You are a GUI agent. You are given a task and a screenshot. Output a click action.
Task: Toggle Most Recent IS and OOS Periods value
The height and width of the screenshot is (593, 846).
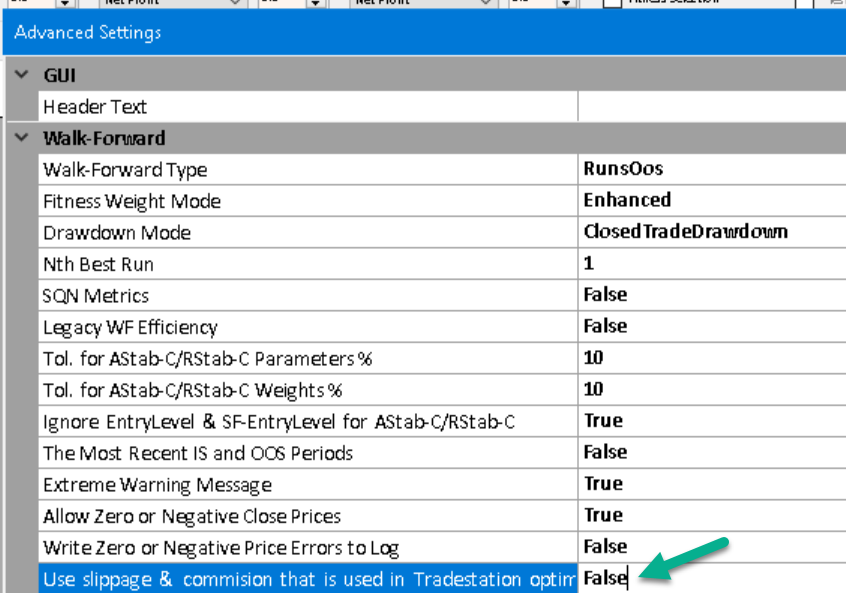tap(710, 453)
